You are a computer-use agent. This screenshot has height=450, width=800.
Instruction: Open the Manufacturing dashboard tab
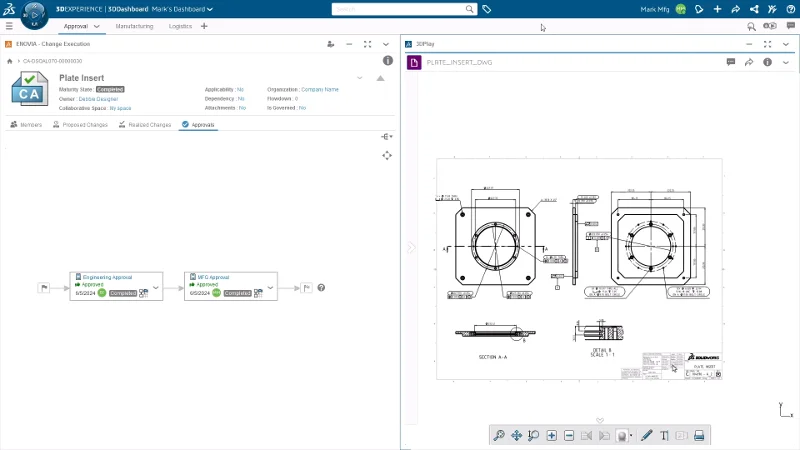click(x=134, y=26)
